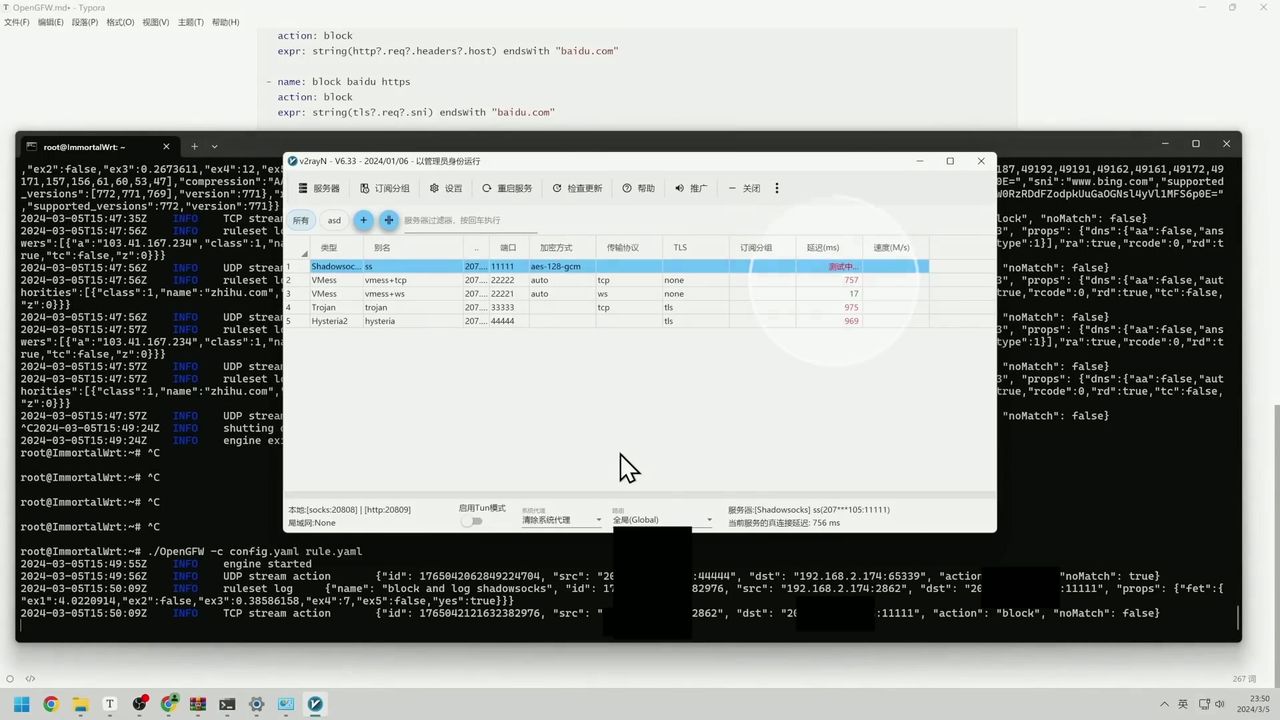The width and height of the screenshot is (1280, 720).
Task: Click 重启服务 to restart the service
Action: click(507, 188)
